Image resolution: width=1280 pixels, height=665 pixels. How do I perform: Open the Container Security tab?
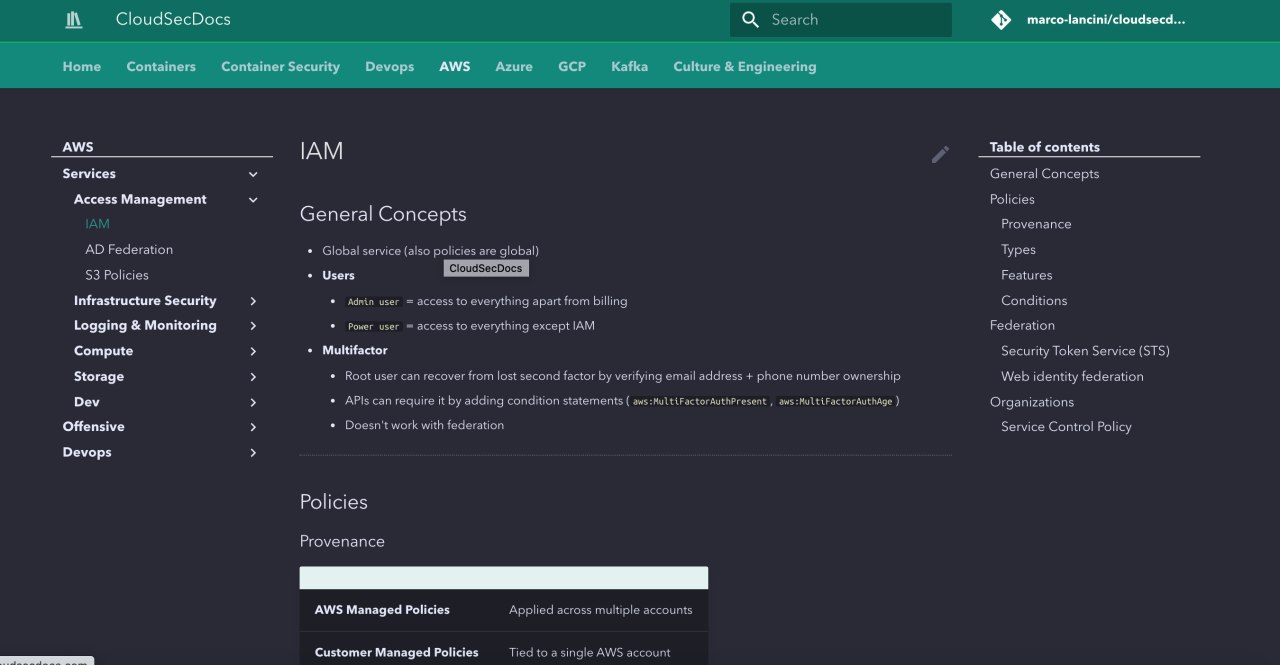pos(280,66)
